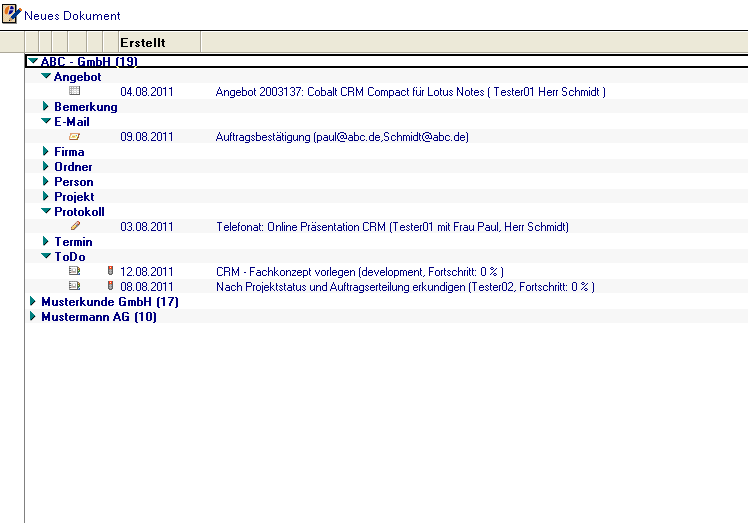Open the Angebot 2003137 Cobalt CRM Compact document
Screen dimensions: 748x523
(x=410, y=92)
